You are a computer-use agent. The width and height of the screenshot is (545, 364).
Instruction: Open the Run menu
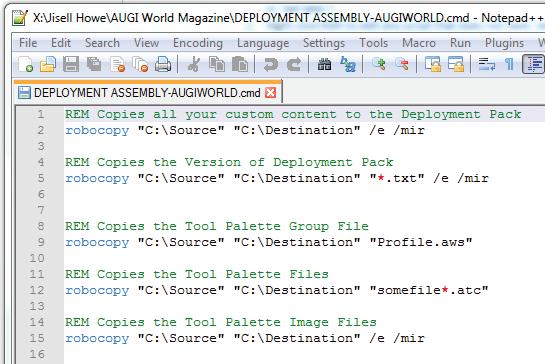click(x=460, y=43)
